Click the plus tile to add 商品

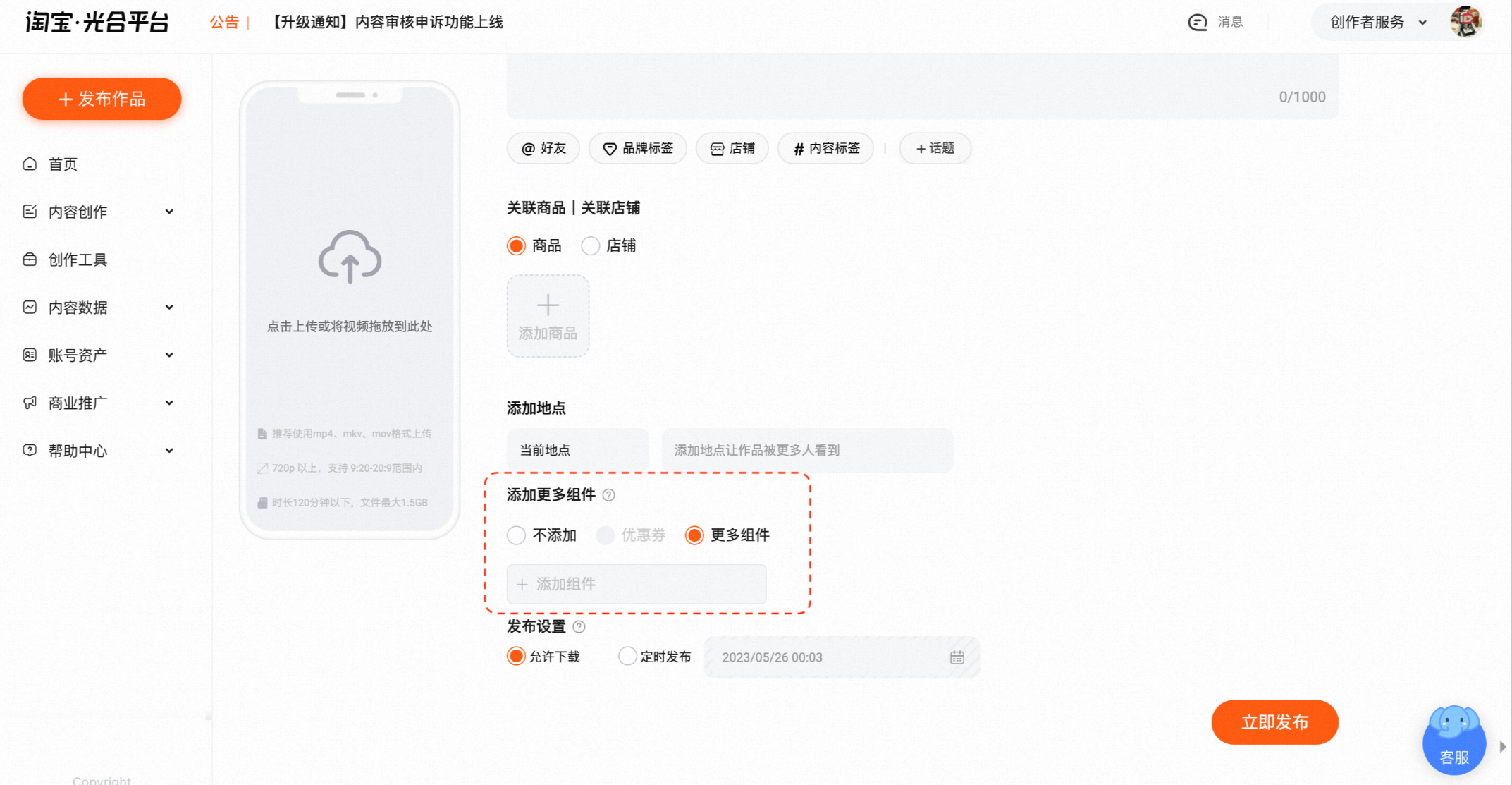click(x=548, y=316)
